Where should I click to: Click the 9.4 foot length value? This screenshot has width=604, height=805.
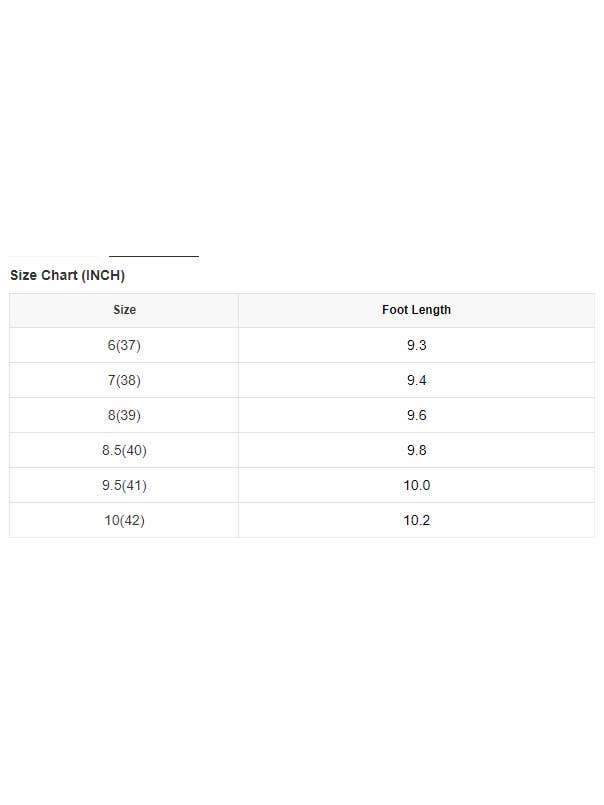(416, 380)
